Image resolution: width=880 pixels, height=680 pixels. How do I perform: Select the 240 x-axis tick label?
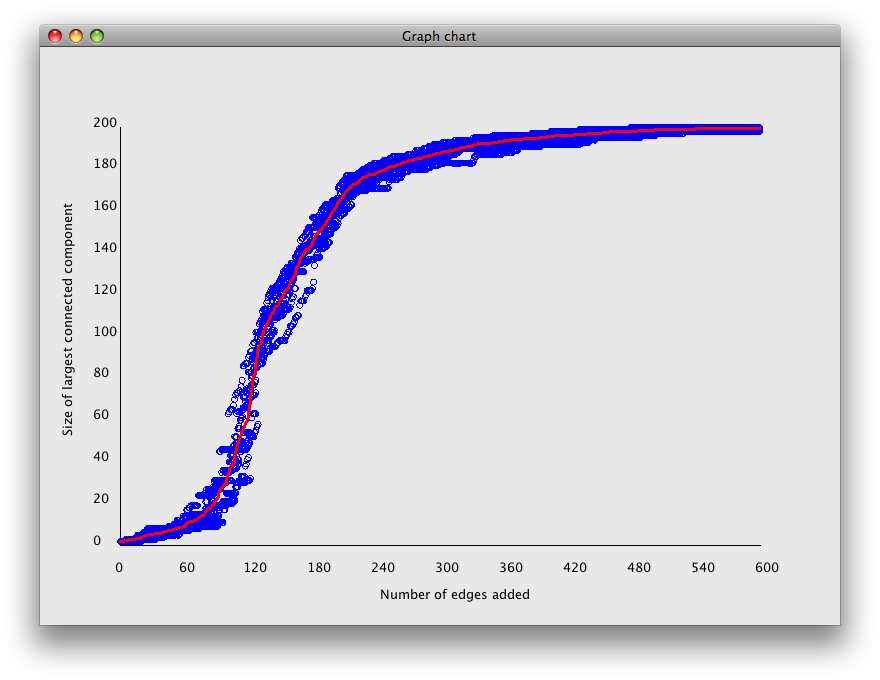point(383,568)
